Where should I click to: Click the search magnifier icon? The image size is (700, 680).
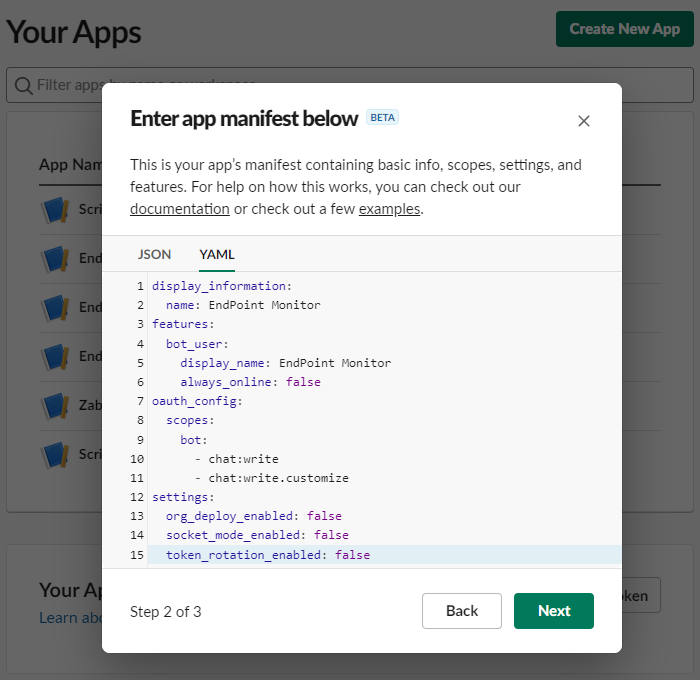(x=23, y=85)
